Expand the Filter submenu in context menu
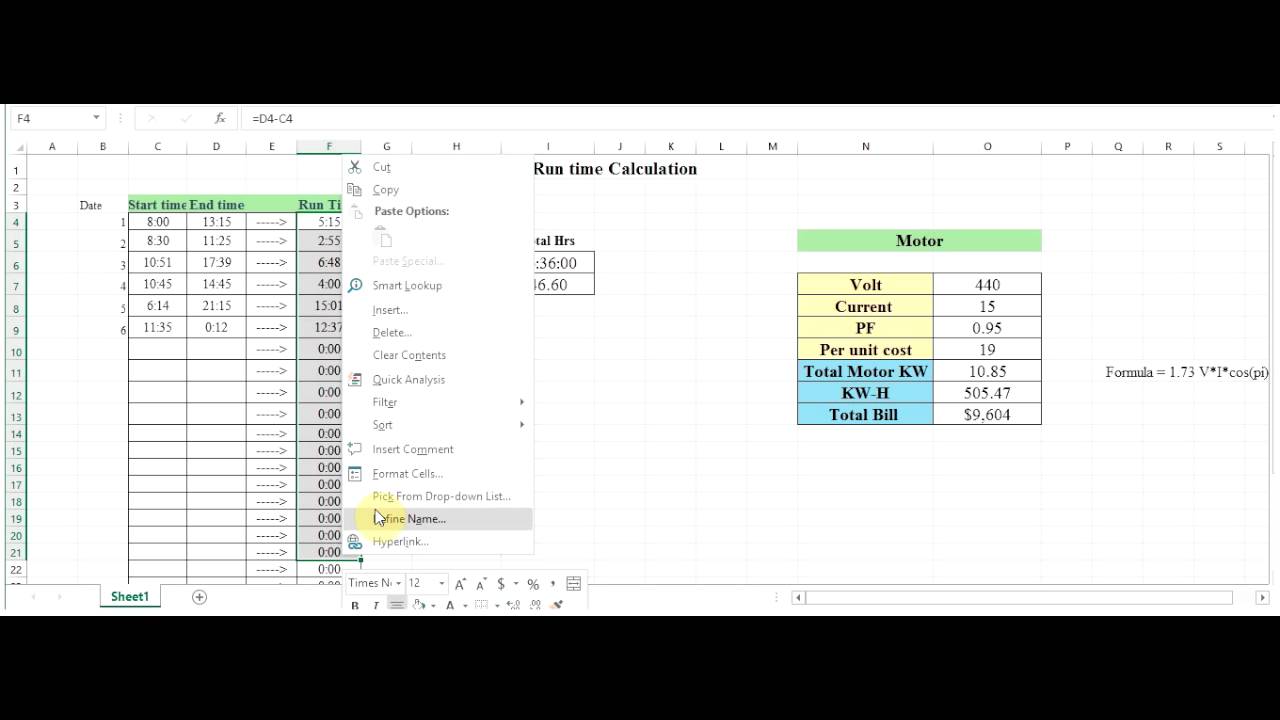1280x720 pixels. 521,402
